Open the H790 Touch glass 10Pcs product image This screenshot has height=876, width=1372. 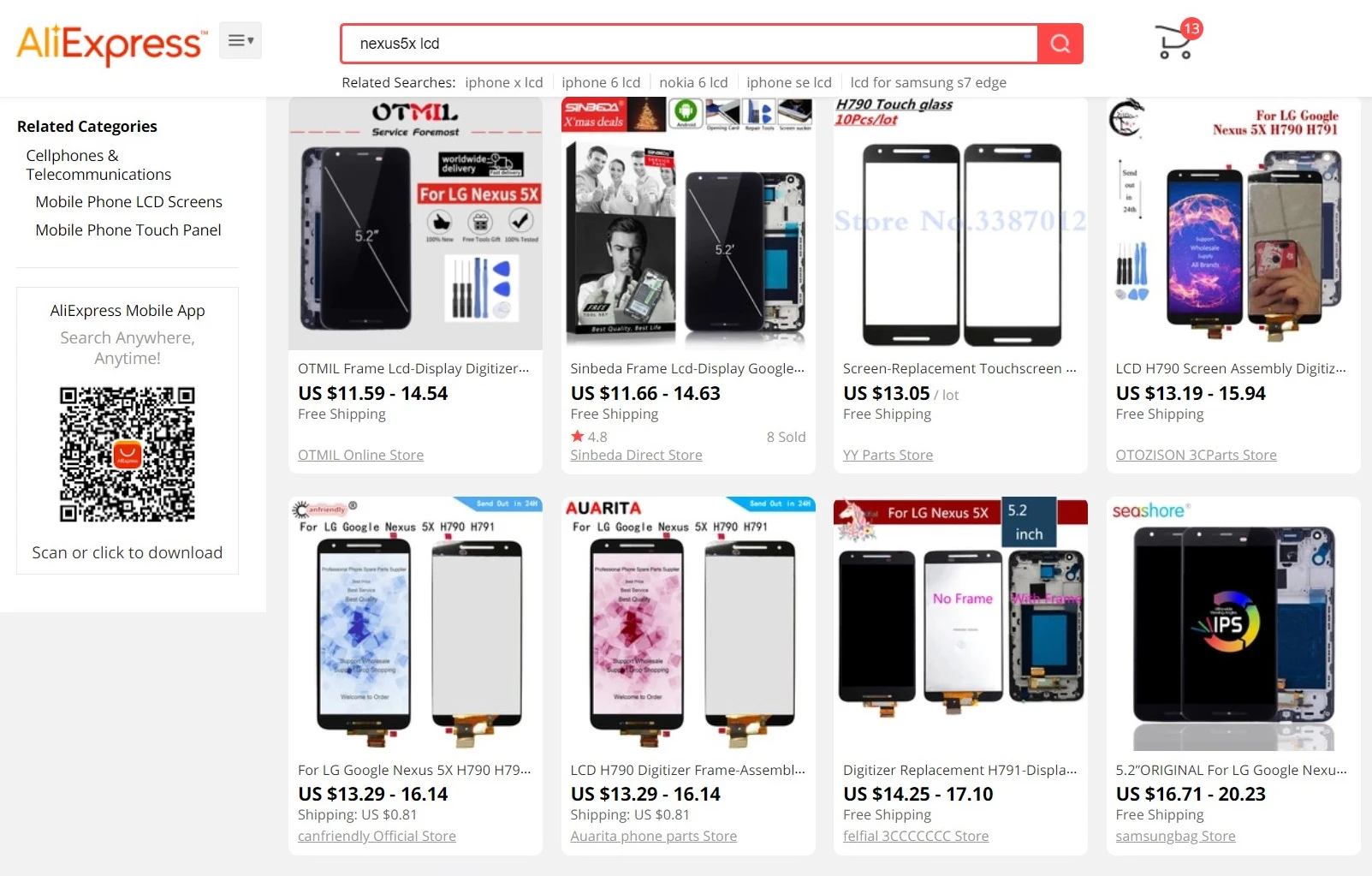tap(960, 223)
